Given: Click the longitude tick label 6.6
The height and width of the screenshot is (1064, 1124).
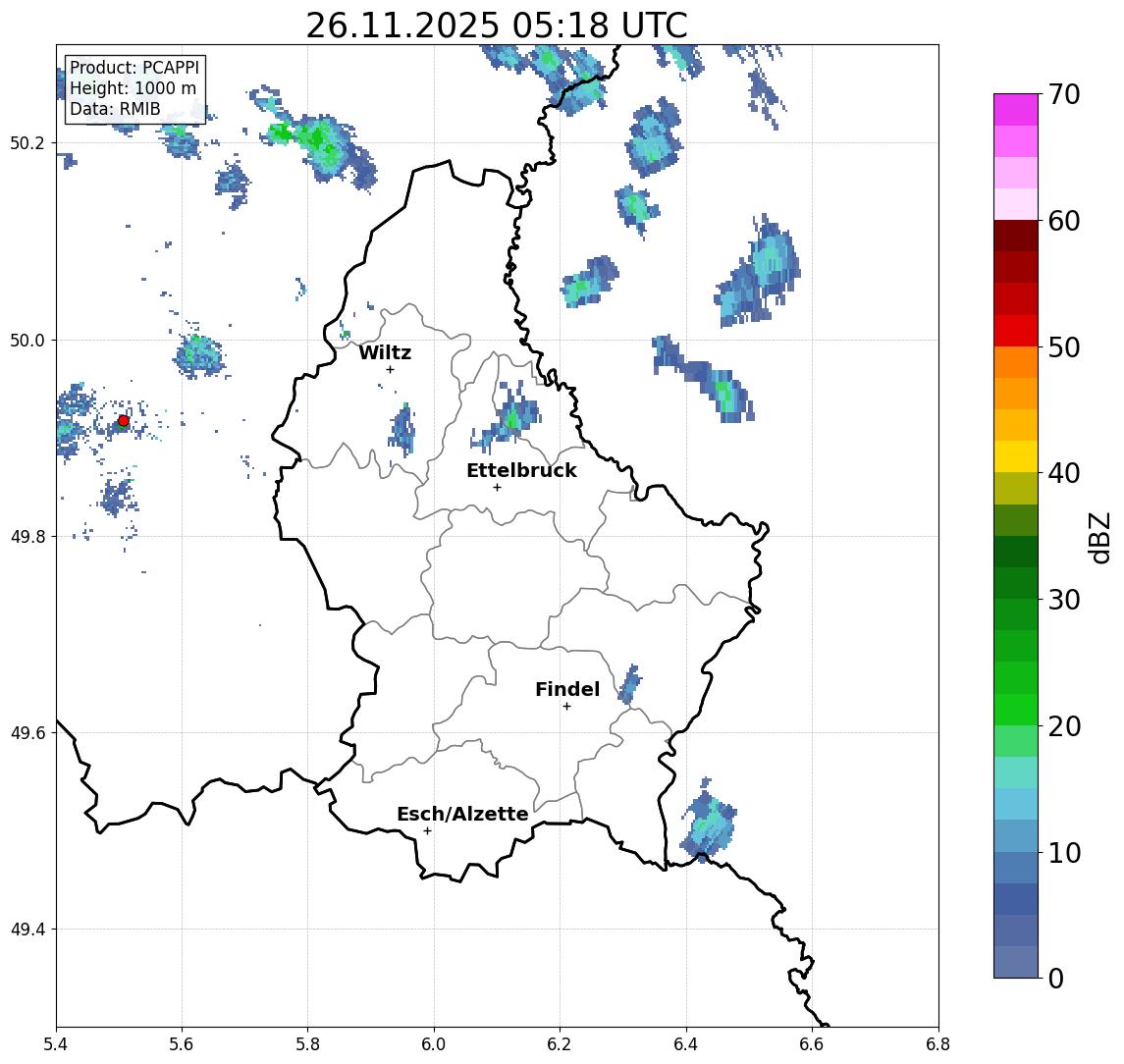Looking at the screenshot, I should tap(812, 1044).
